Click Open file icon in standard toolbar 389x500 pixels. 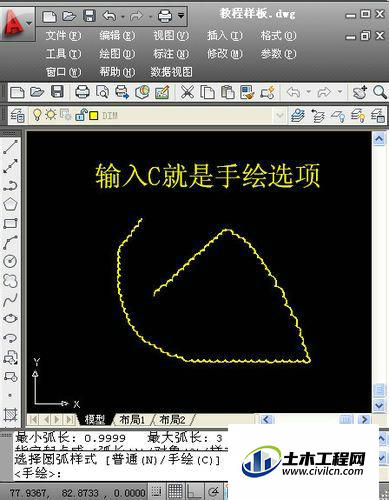[x=37, y=92]
